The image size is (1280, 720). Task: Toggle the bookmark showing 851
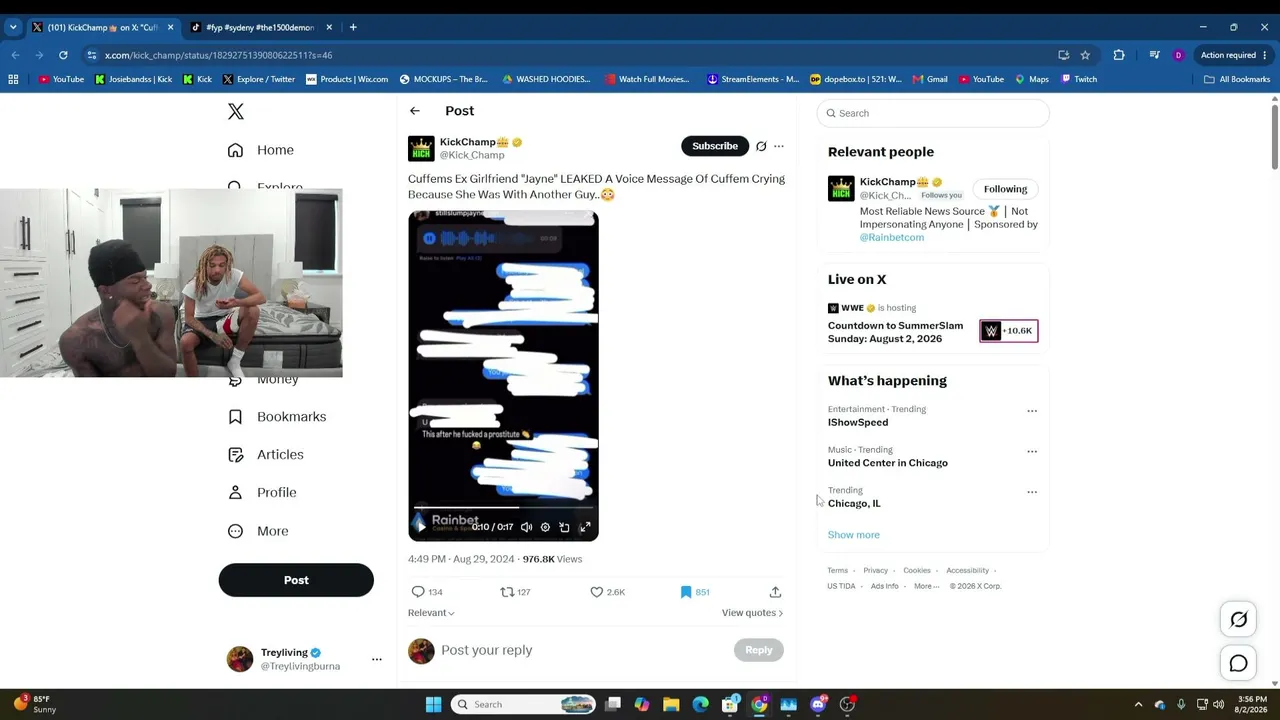click(694, 592)
